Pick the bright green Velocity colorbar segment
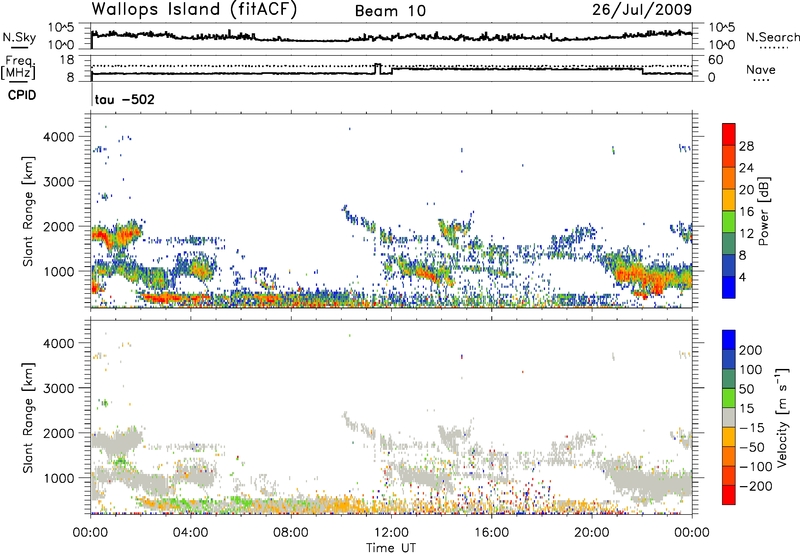Viewport: 800px width, 554px height. (729, 398)
